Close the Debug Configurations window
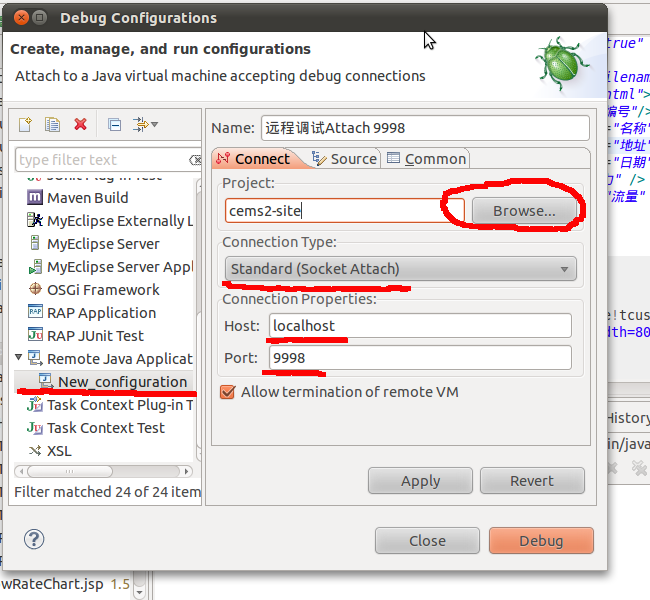The height and width of the screenshot is (600, 650). (x=21, y=18)
